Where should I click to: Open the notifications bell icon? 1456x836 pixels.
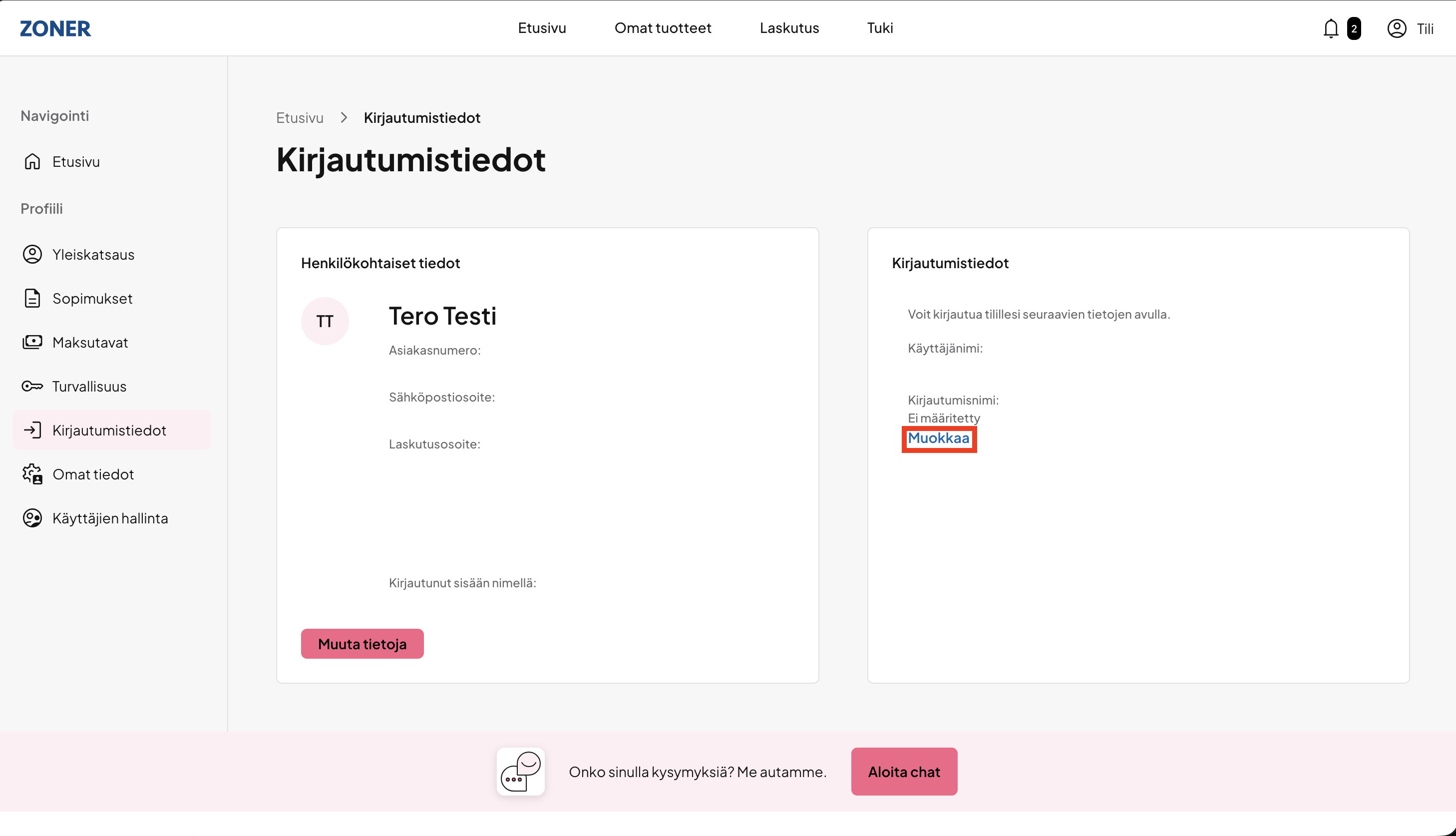[x=1330, y=28]
